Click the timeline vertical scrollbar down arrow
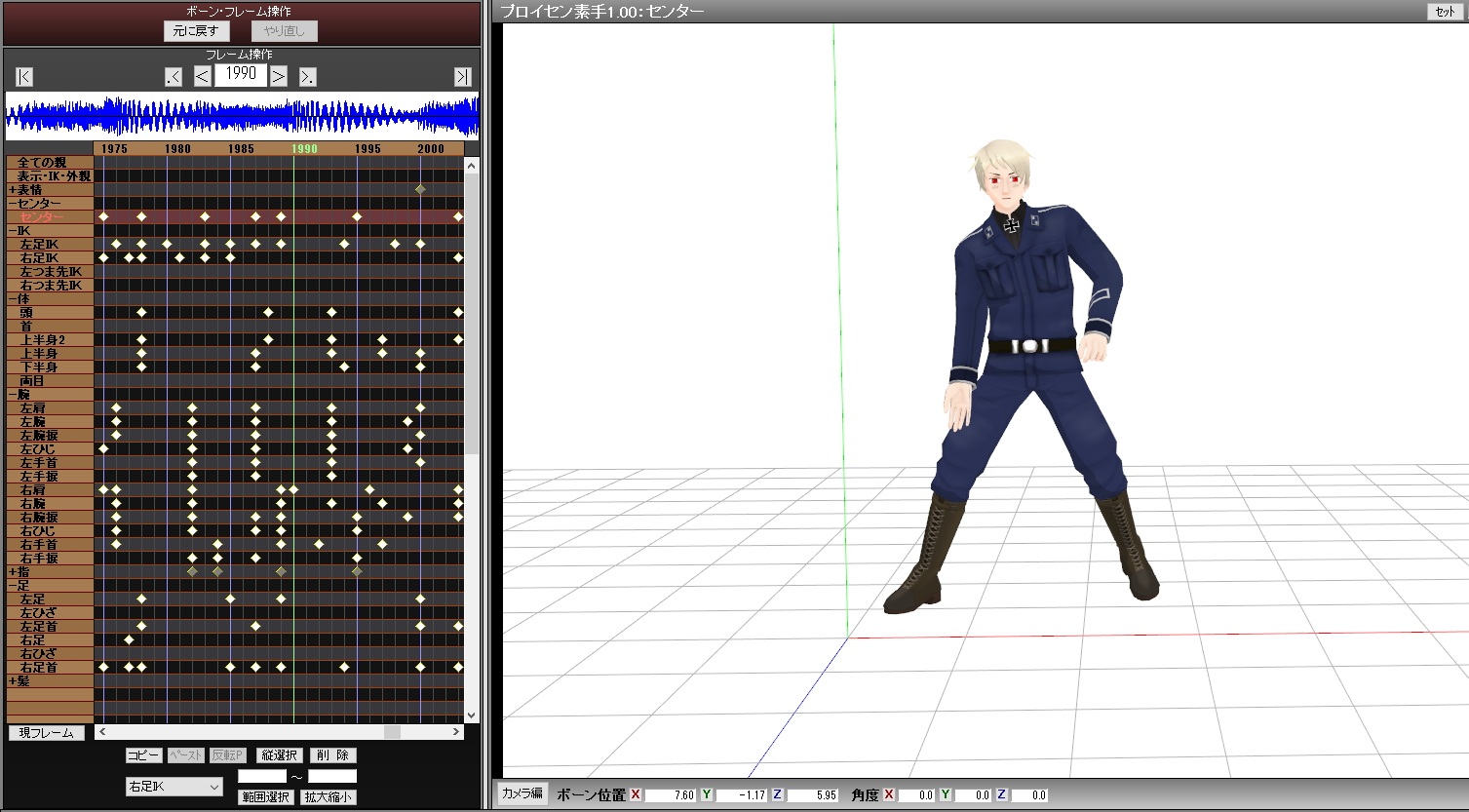The height and width of the screenshot is (812, 1469). pyautogui.click(x=472, y=715)
